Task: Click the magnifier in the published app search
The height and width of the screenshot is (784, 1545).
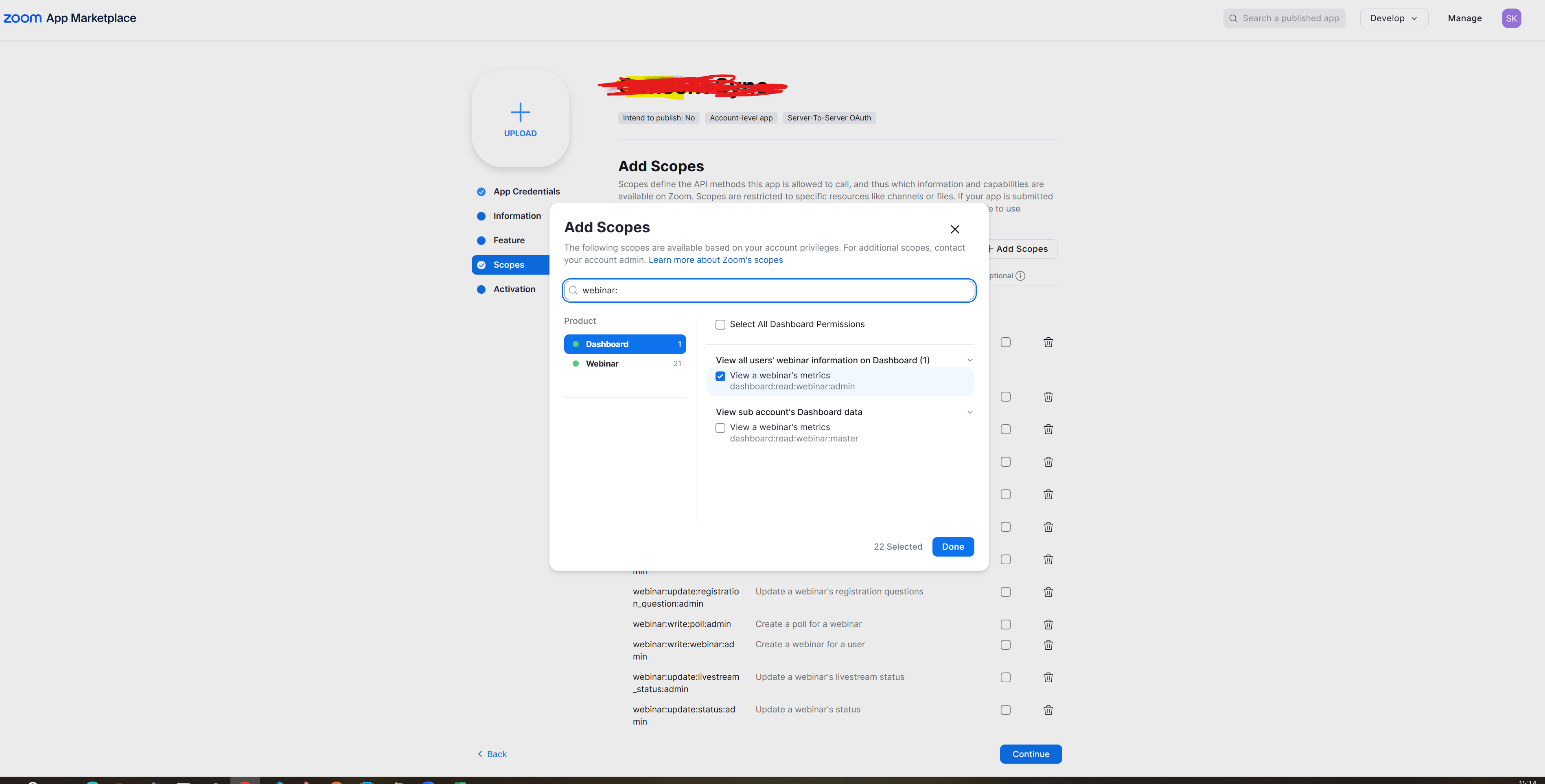Action: [x=1233, y=19]
